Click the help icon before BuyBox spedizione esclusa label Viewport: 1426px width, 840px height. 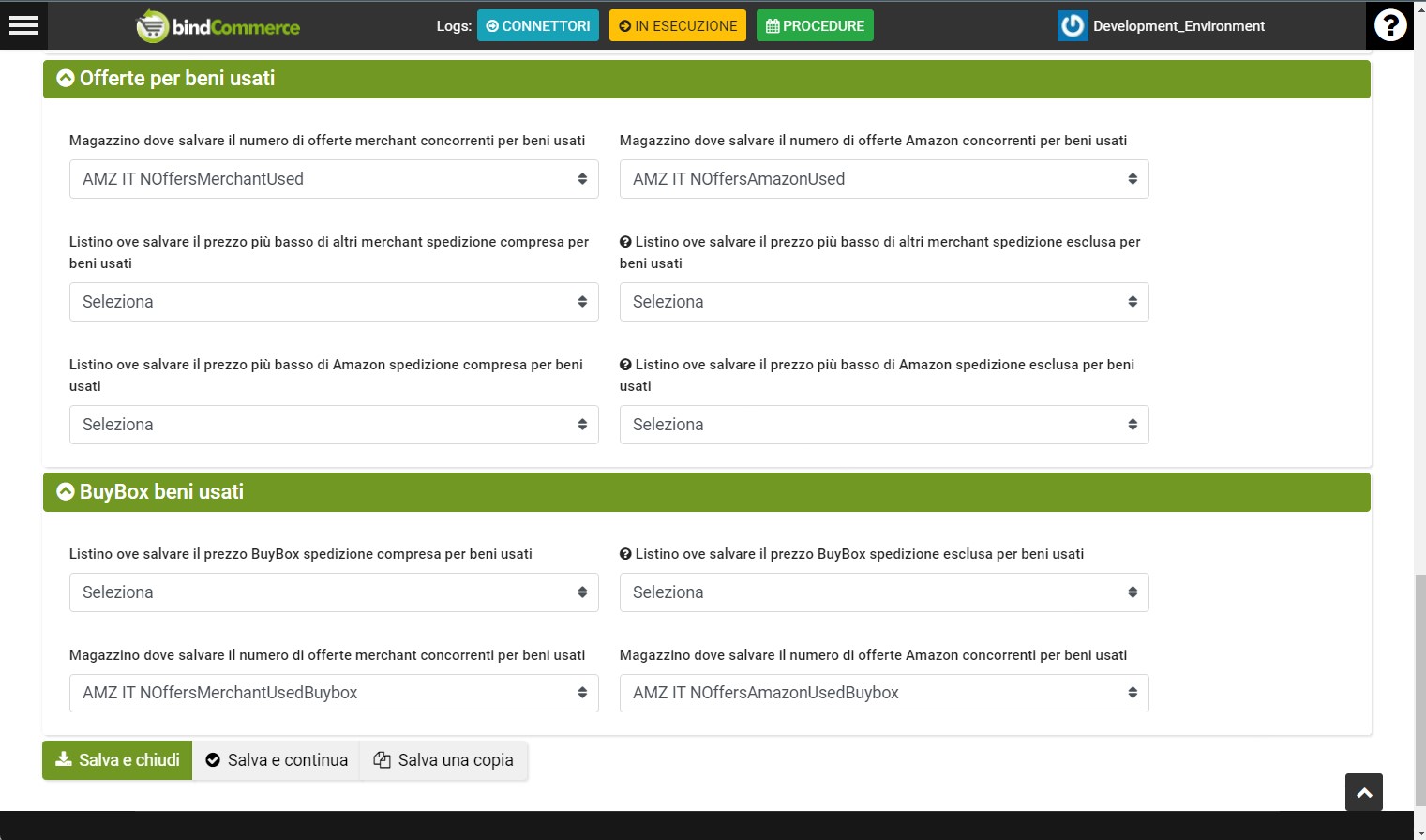coord(624,553)
